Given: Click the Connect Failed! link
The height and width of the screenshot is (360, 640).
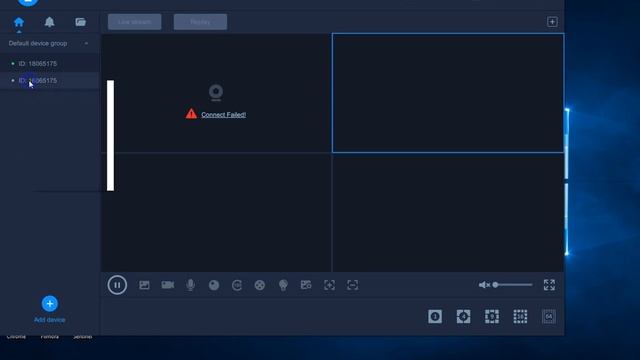Looking at the screenshot, I should (223, 115).
